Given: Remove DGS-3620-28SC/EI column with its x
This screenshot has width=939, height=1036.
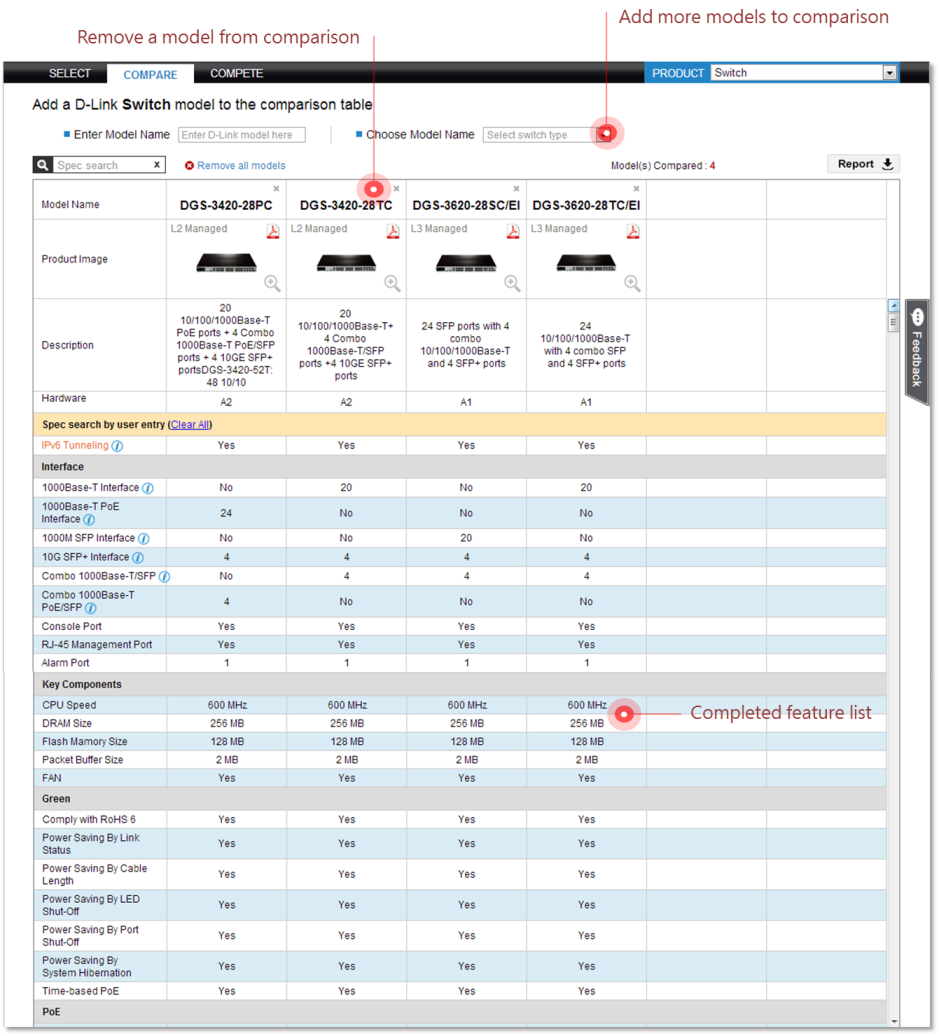Looking at the screenshot, I should coord(516,189).
